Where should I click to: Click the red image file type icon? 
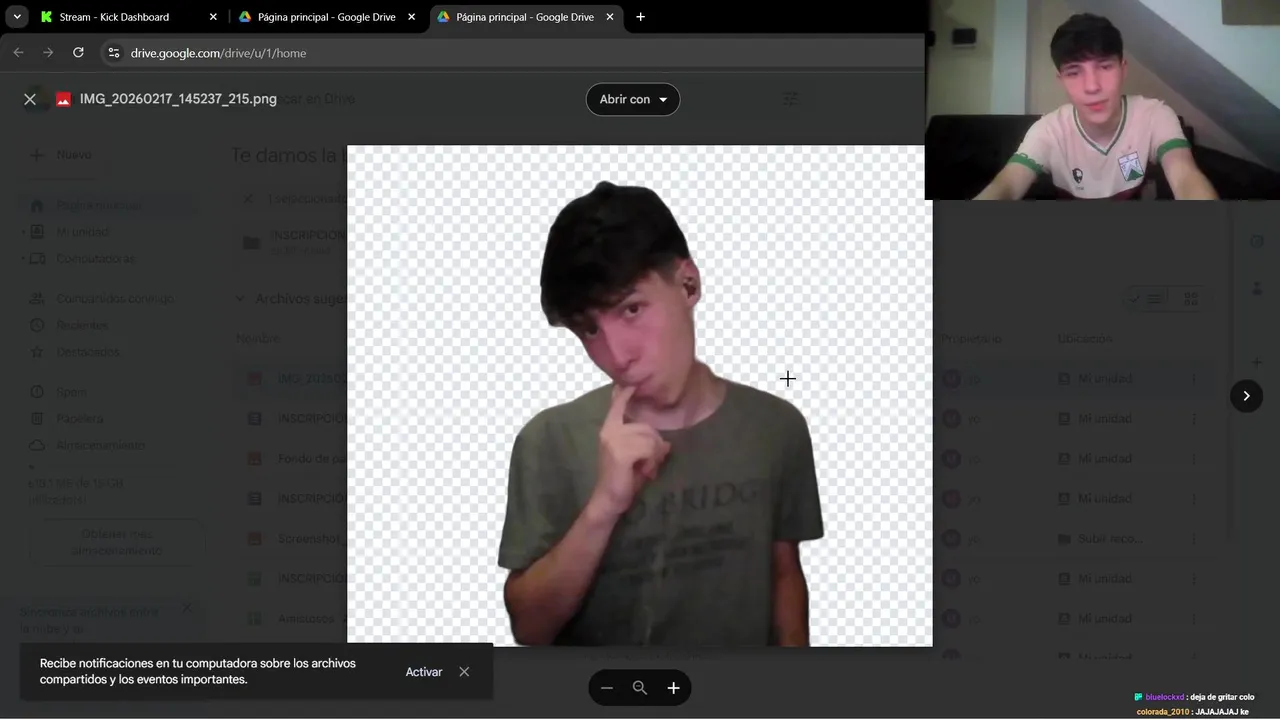click(63, 99)
